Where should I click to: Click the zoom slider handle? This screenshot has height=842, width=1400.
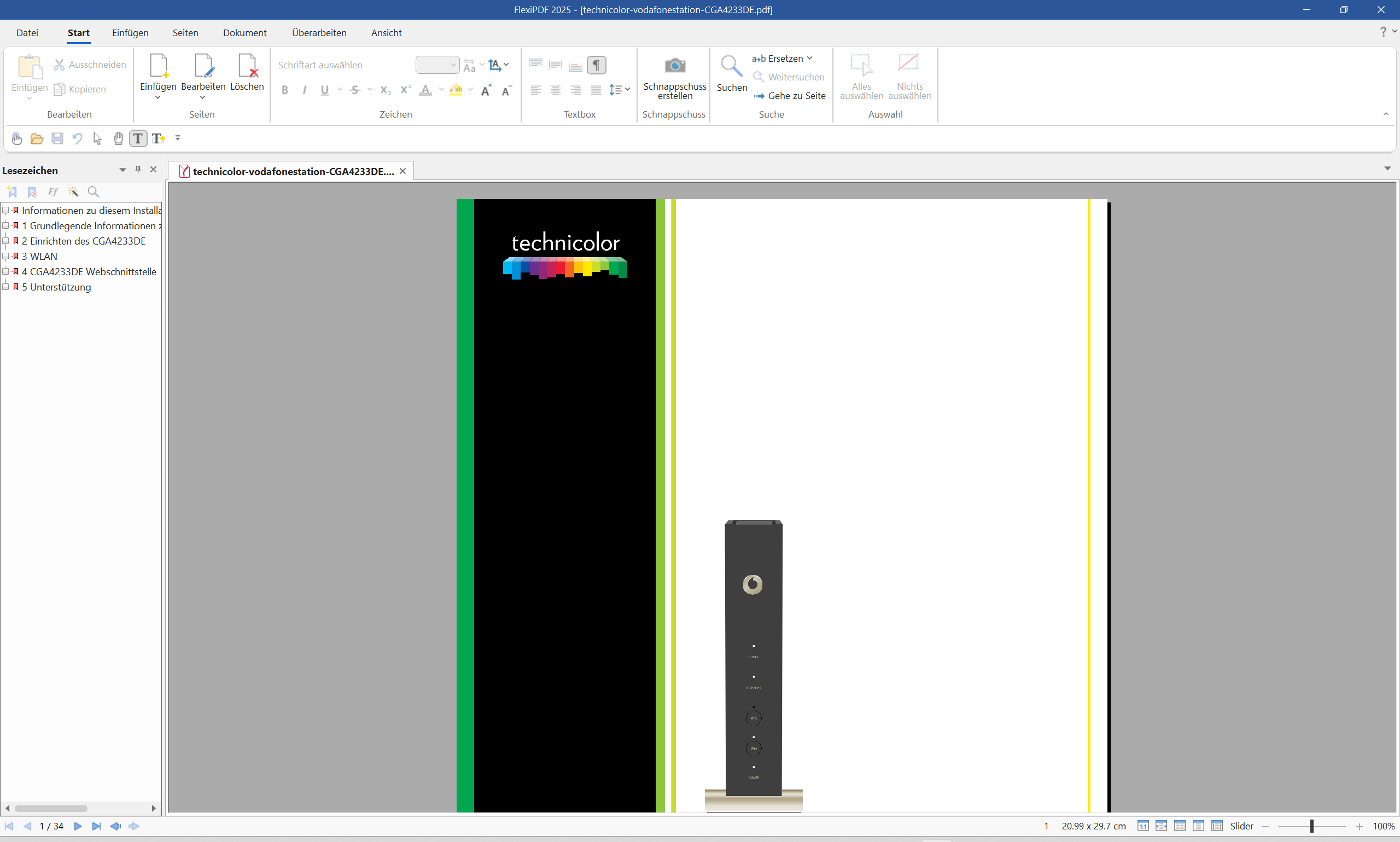point(1311,826)
